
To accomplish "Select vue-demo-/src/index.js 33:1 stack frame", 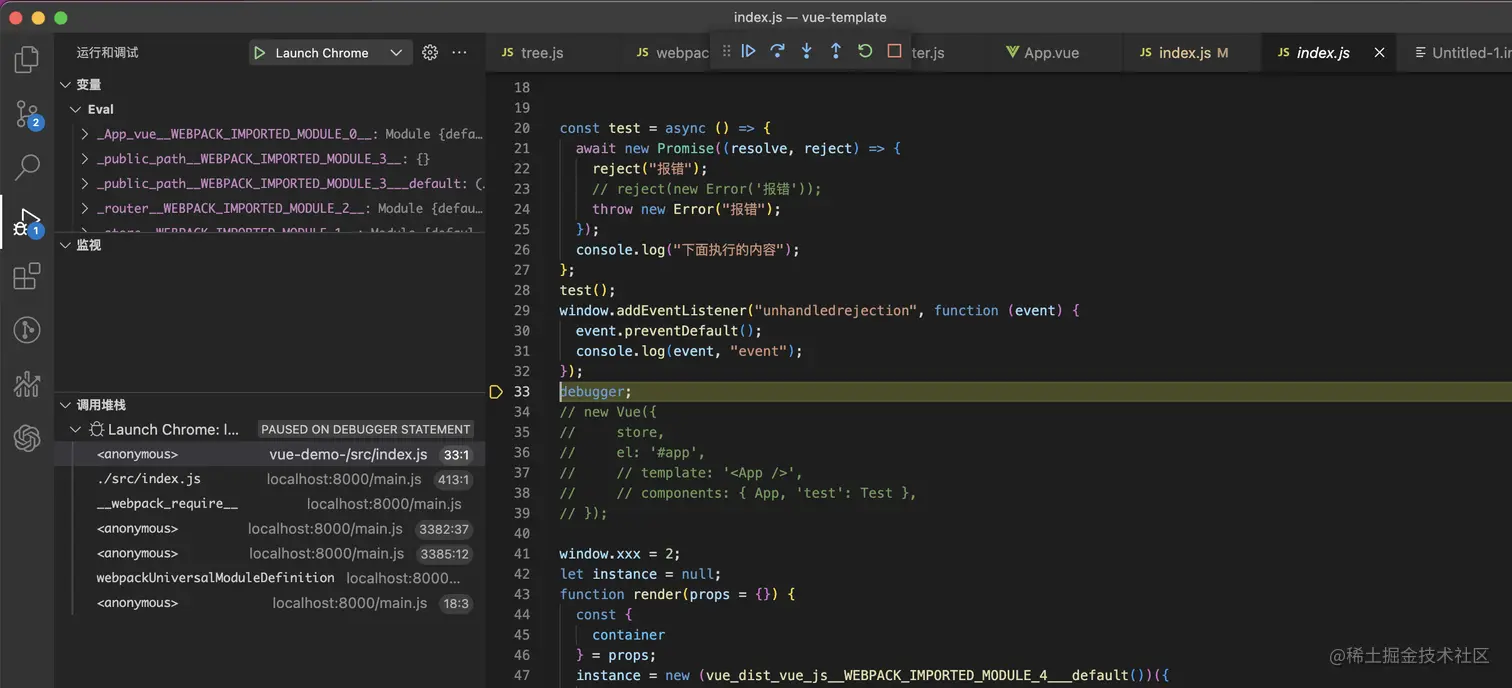I will (271, 454).
